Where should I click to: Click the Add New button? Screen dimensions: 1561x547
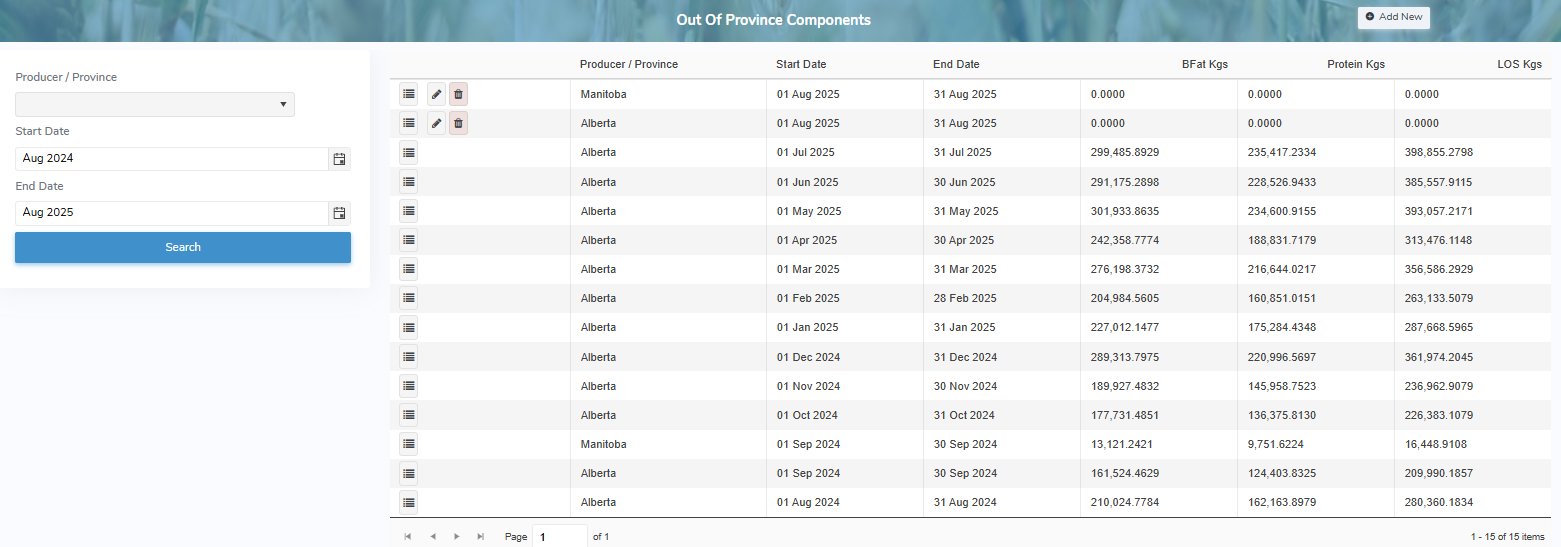coord(1393,17)
